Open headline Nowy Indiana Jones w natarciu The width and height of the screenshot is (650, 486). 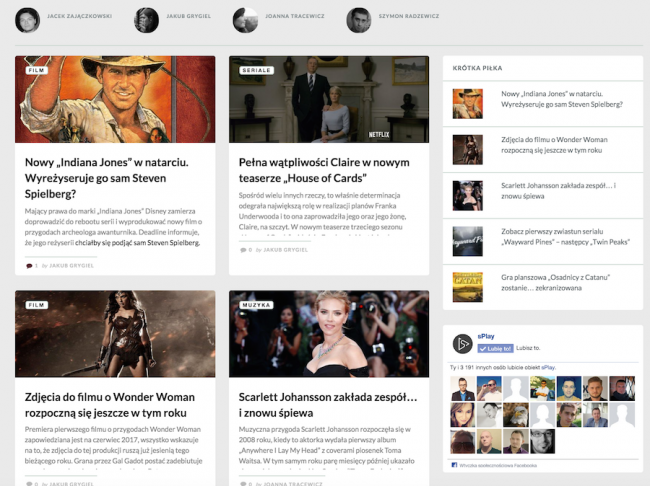tap(107, 178)
